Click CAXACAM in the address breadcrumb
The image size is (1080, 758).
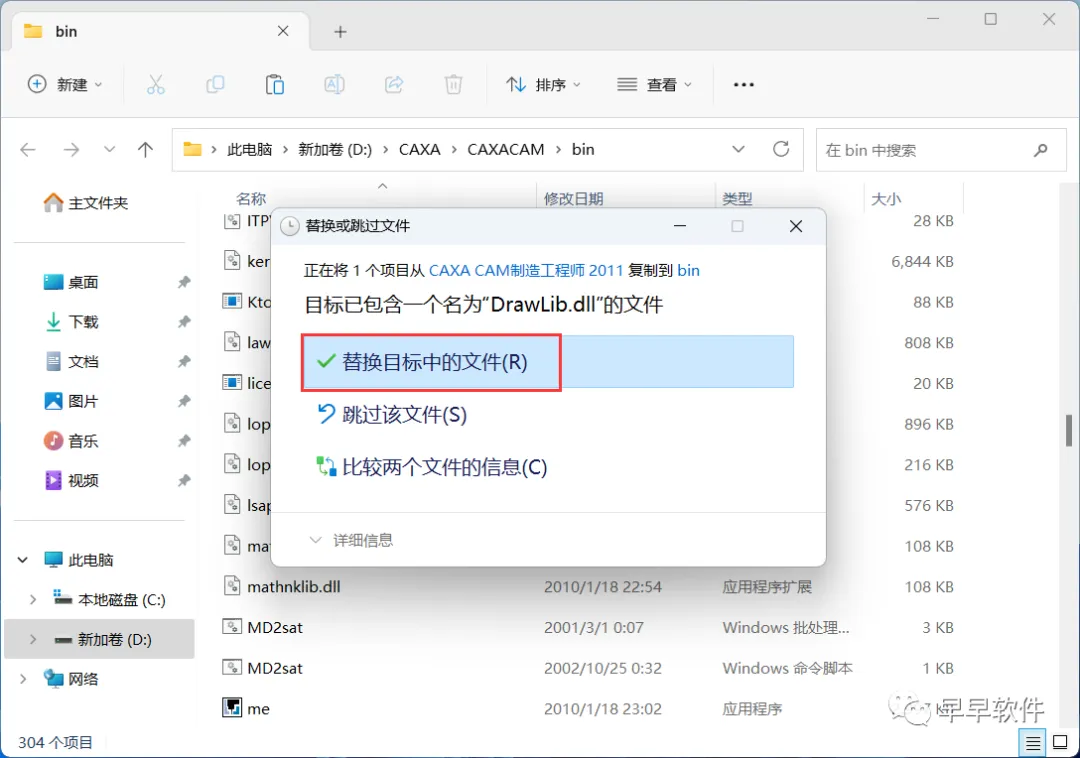pos(506,149)
